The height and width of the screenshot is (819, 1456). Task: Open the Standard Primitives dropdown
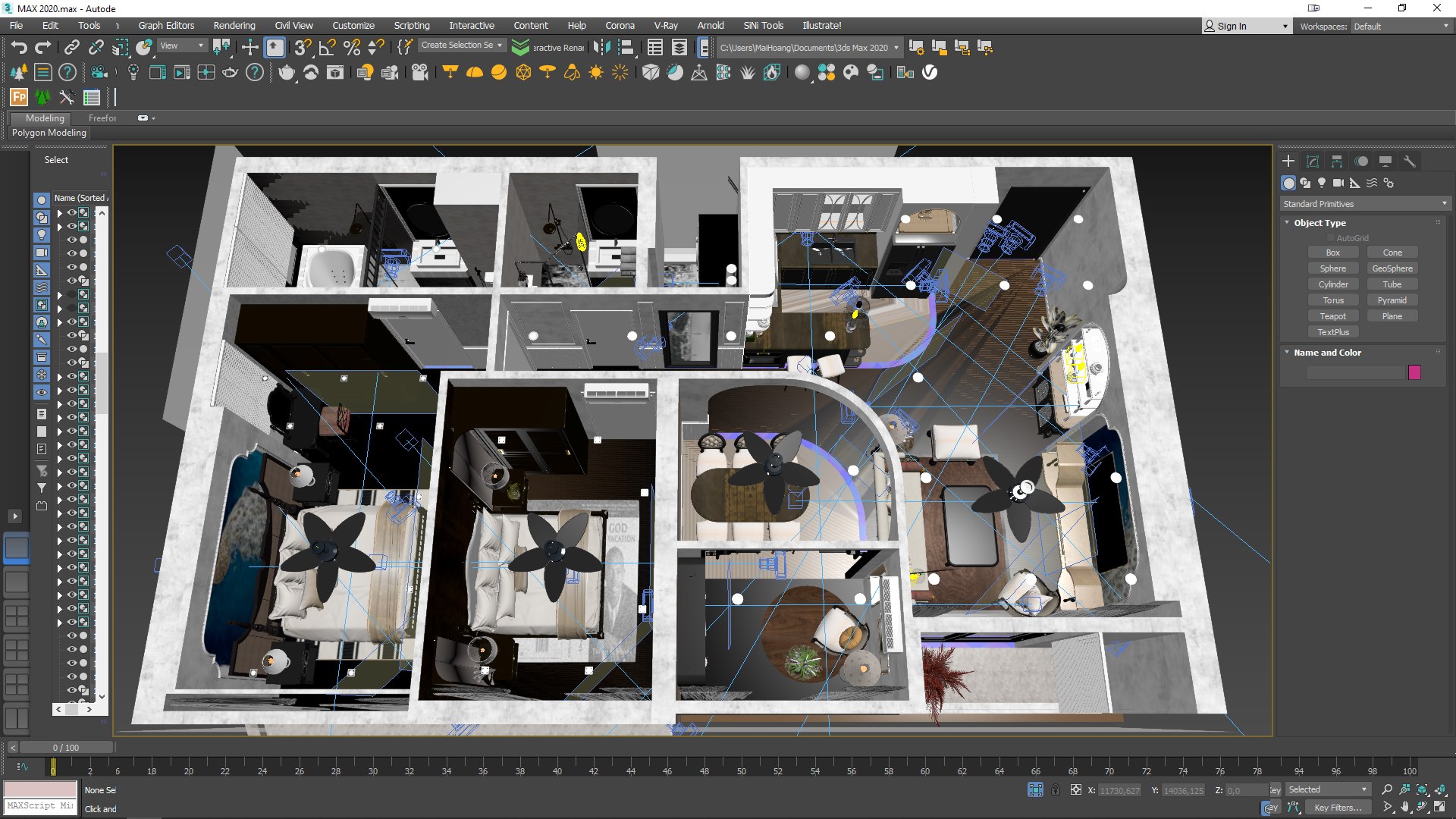[1365, 204]
